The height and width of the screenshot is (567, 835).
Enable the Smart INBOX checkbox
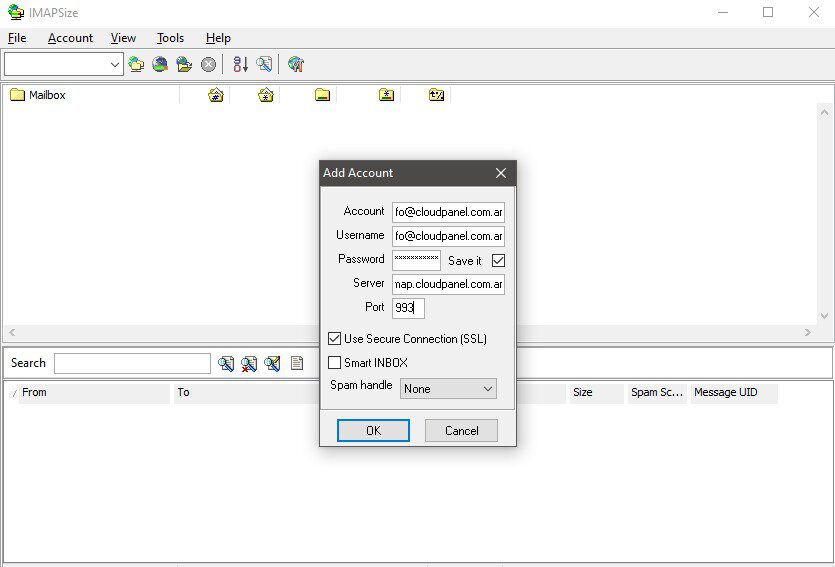tap(335, 363)
